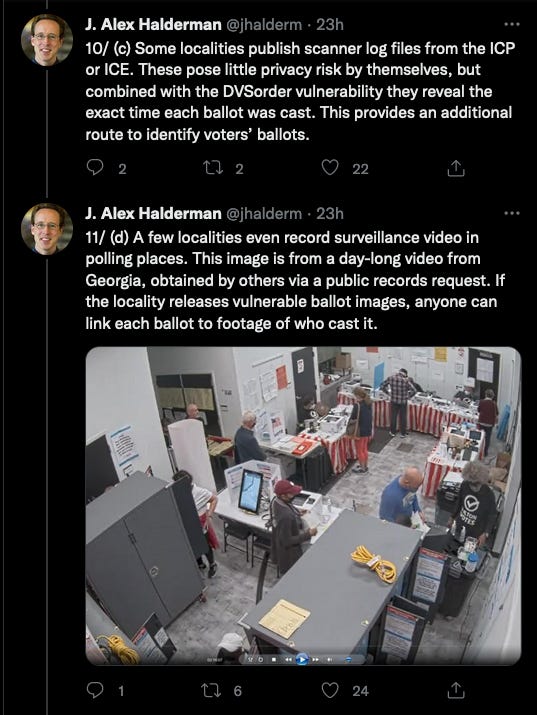Like the tweet about DVSorder vulnerability

point(330,168)
